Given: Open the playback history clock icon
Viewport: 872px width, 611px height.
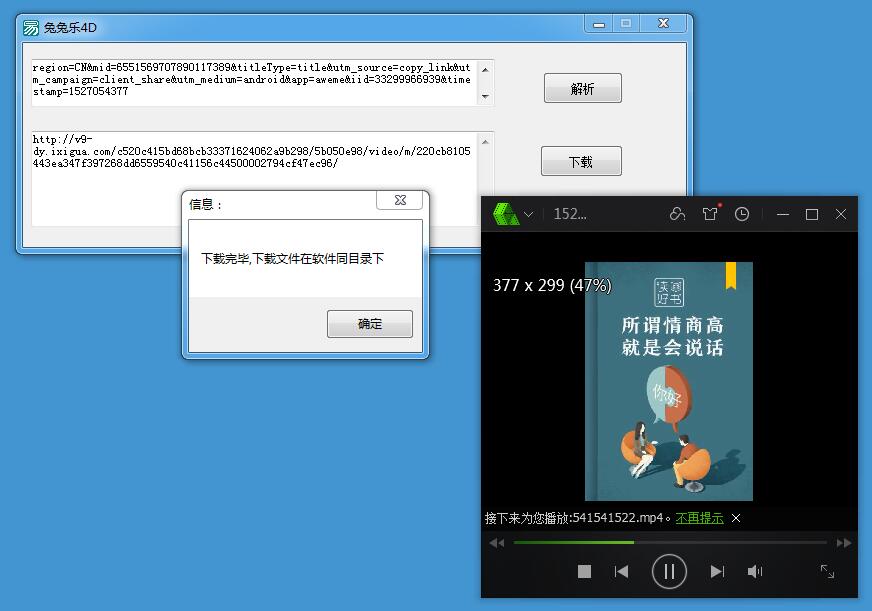Looking at the screenshot, I should coord(742,214).
